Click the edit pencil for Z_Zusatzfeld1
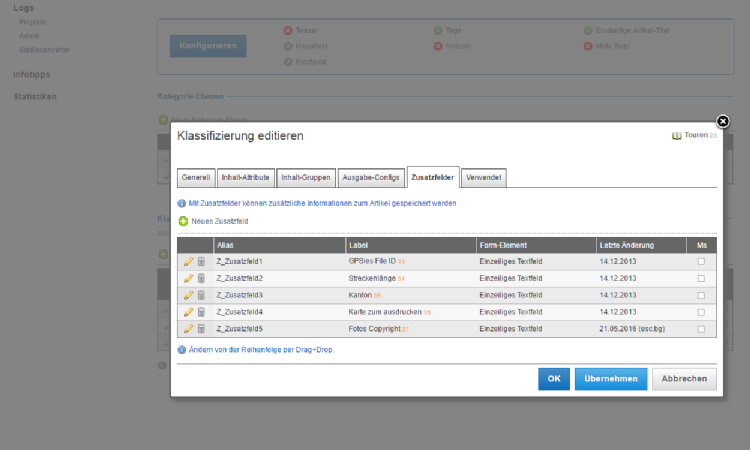 tap(188, 261)
